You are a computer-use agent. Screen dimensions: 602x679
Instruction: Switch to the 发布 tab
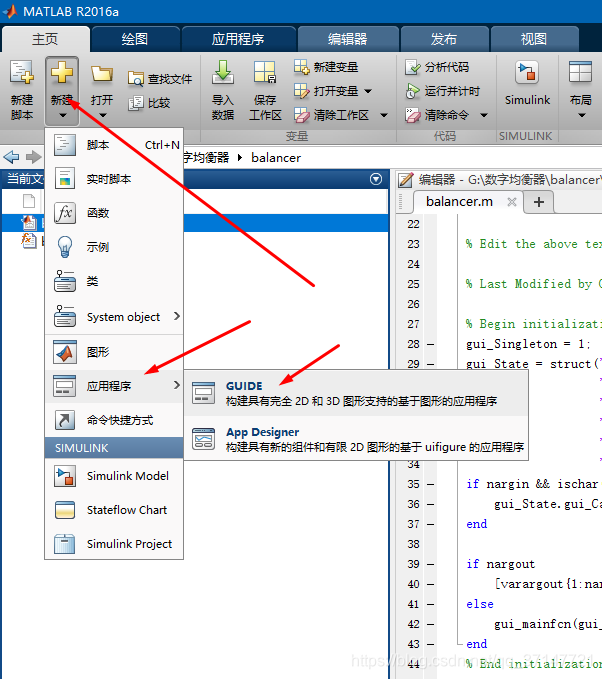tap(444, 39)
